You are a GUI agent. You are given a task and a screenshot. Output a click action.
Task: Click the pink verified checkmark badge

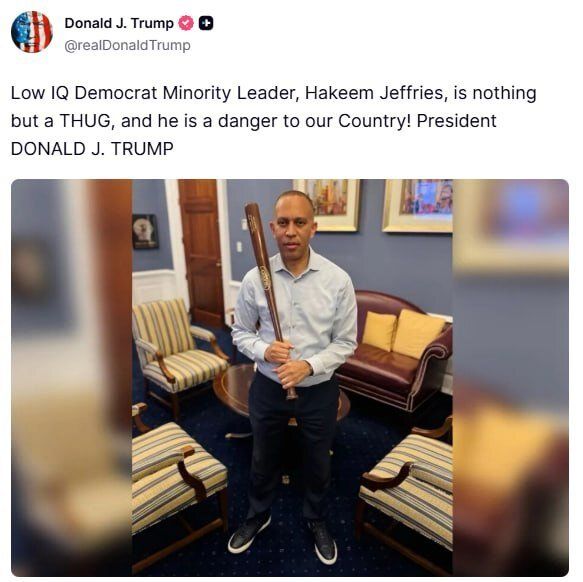[186, 23]
